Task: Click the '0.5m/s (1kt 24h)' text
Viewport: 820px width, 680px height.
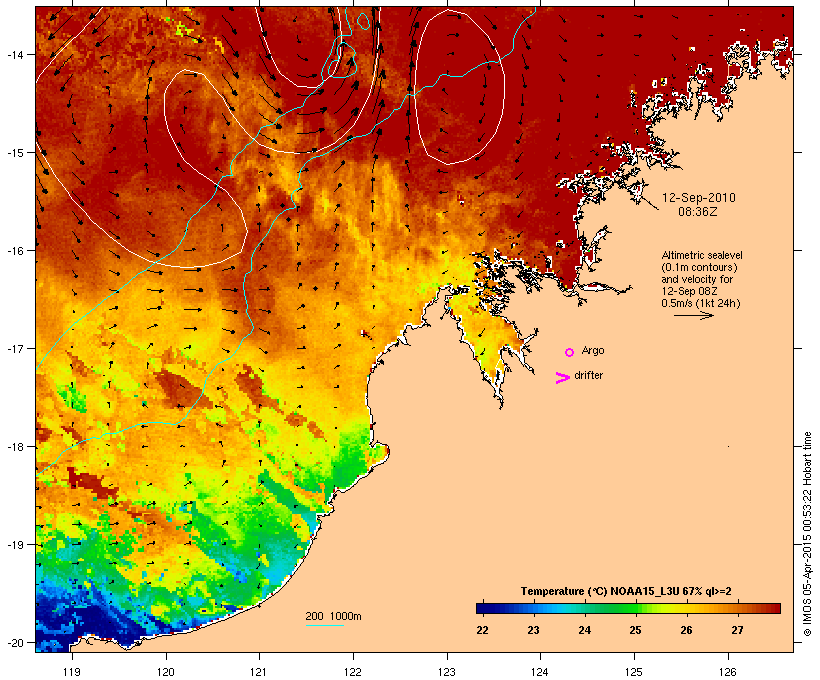Action: pyautogui.click(x=701, y=303)
